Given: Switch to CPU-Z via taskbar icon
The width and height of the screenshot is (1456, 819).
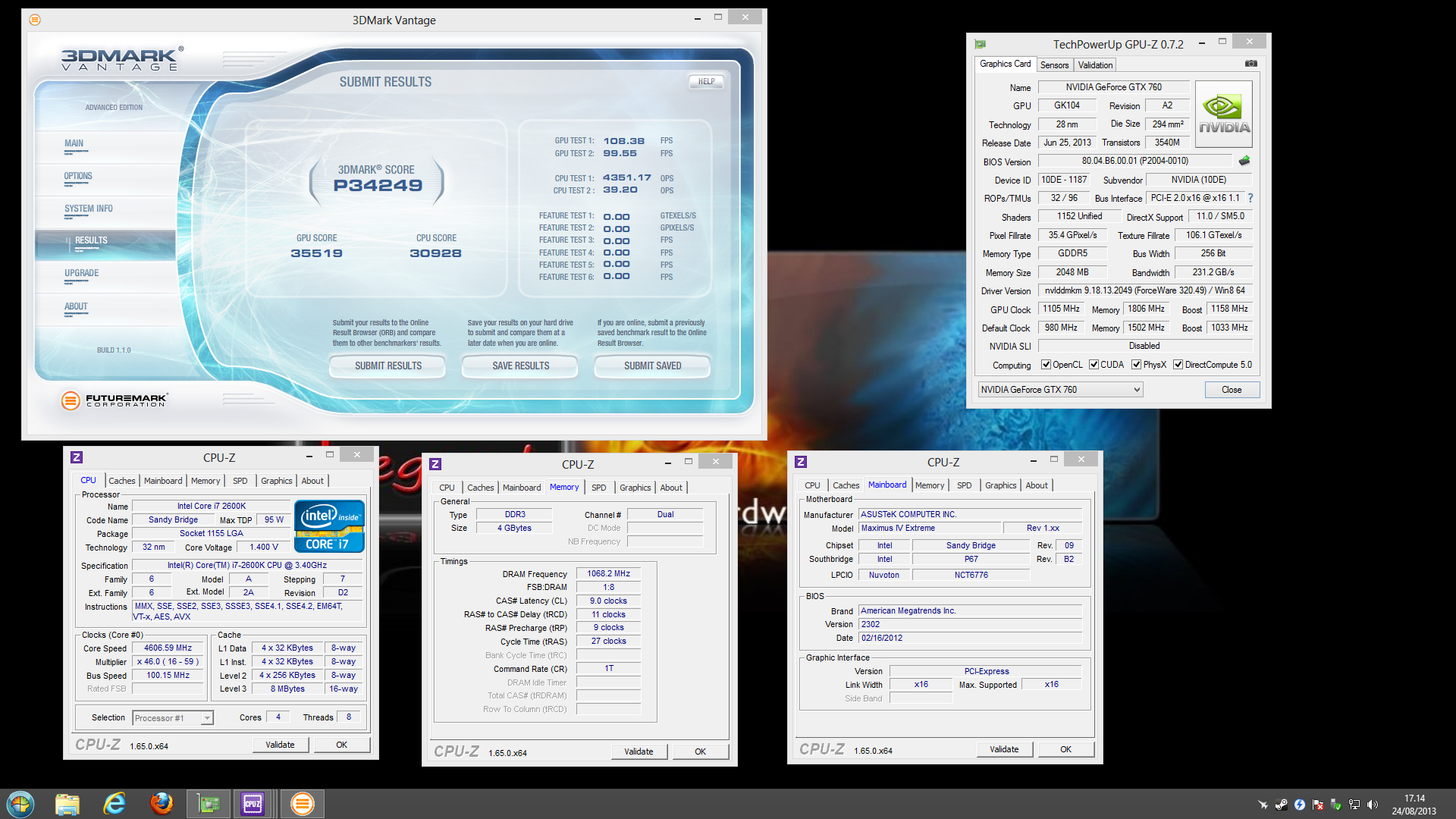Looking at the screenshot, I should click(x=253, y=804).
